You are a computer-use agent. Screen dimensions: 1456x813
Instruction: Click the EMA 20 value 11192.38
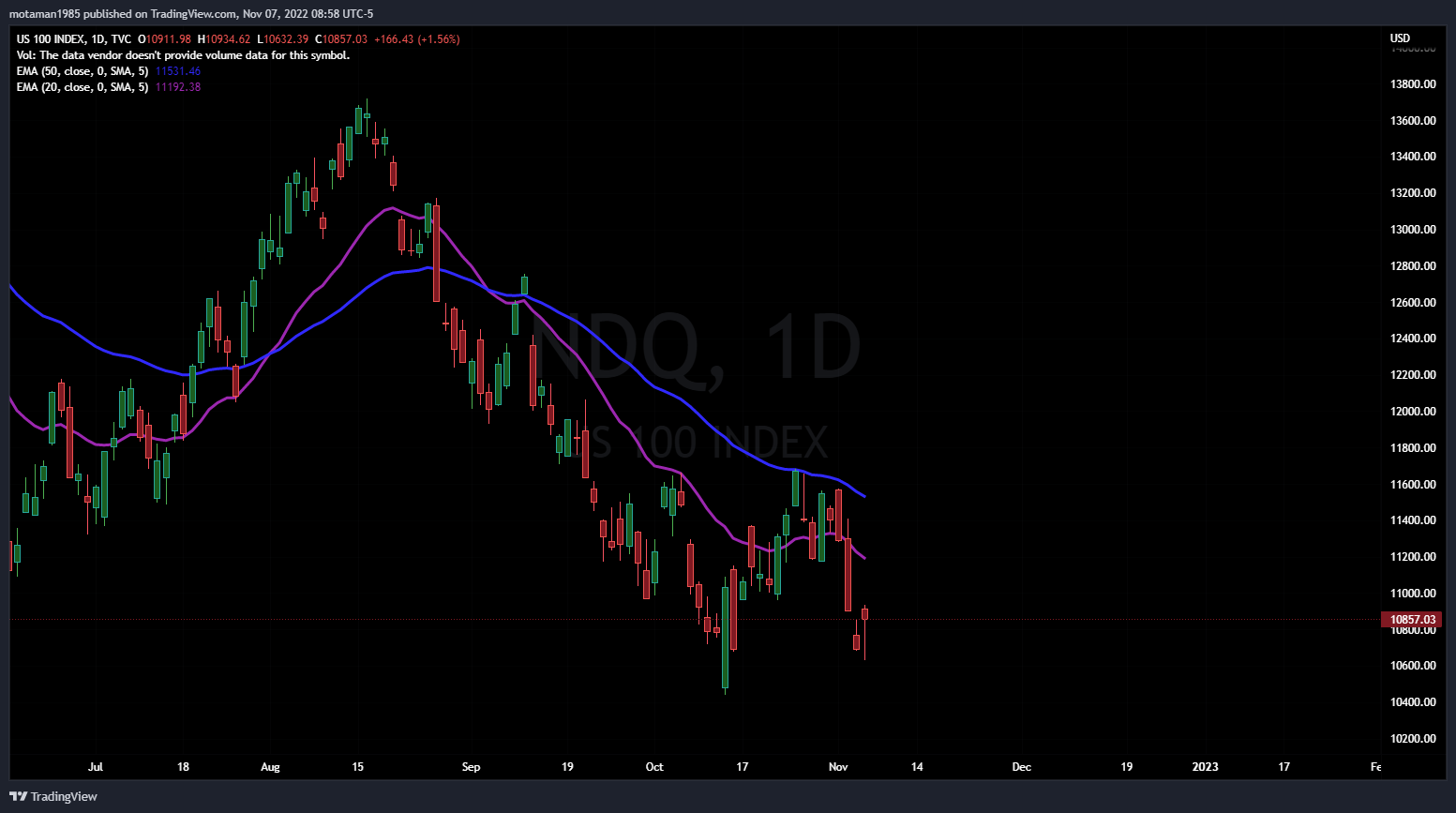tap(178, 87)
